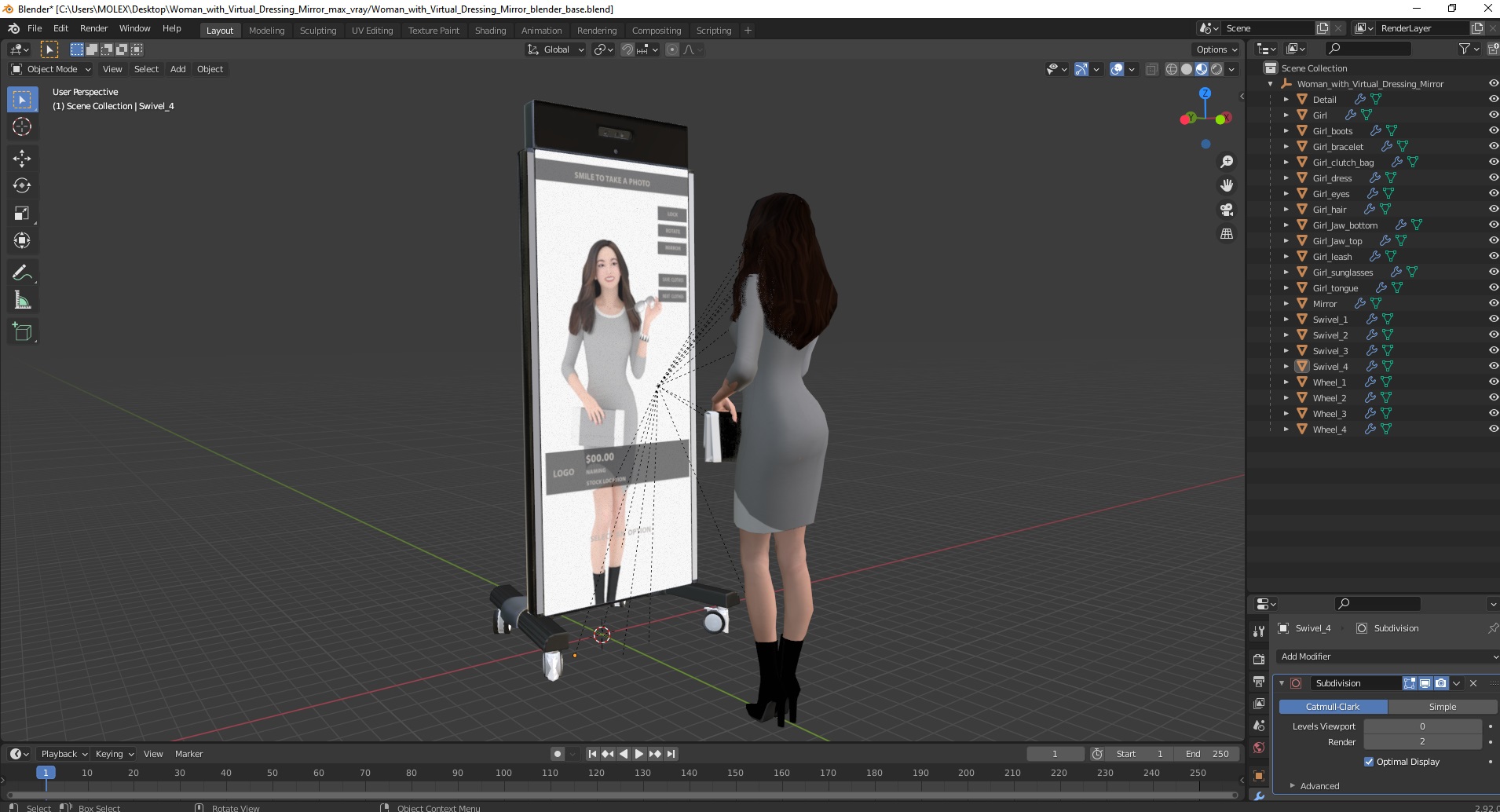Open the Keying menu
Viewport: 1500px width, 812px height.
(114, 754)
